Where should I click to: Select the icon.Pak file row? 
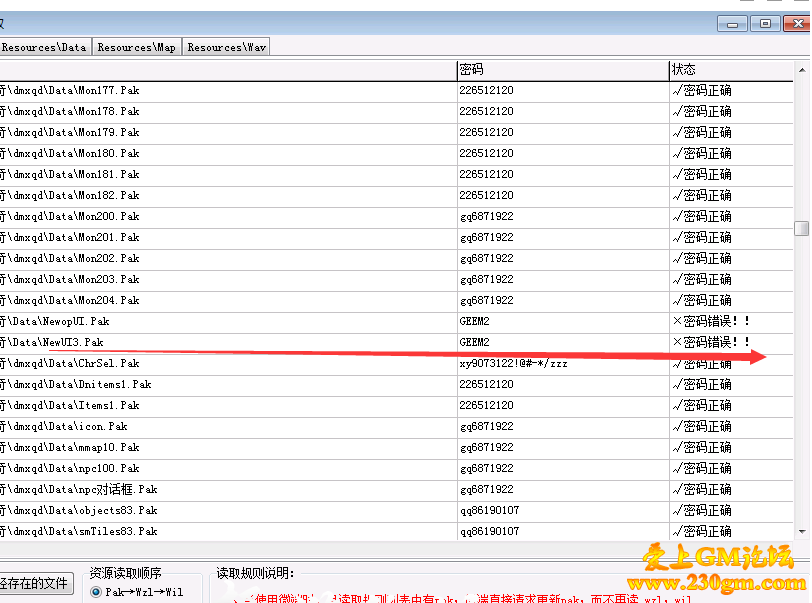396,426
